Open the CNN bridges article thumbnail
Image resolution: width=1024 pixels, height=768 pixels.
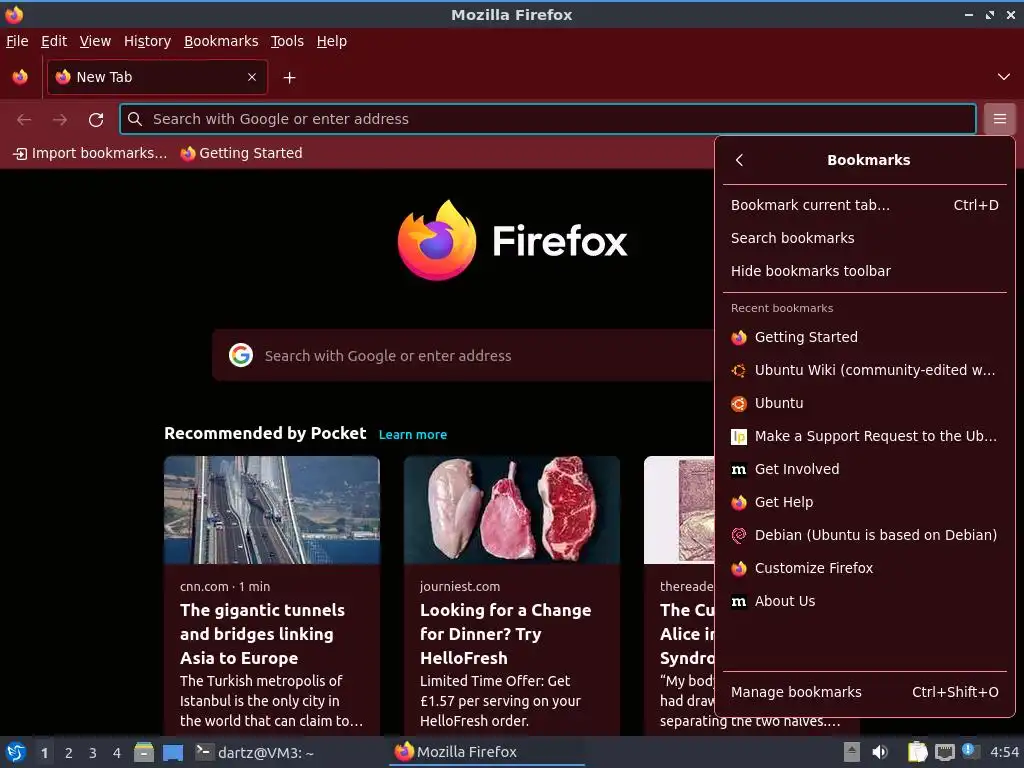(x=272, y=510)
